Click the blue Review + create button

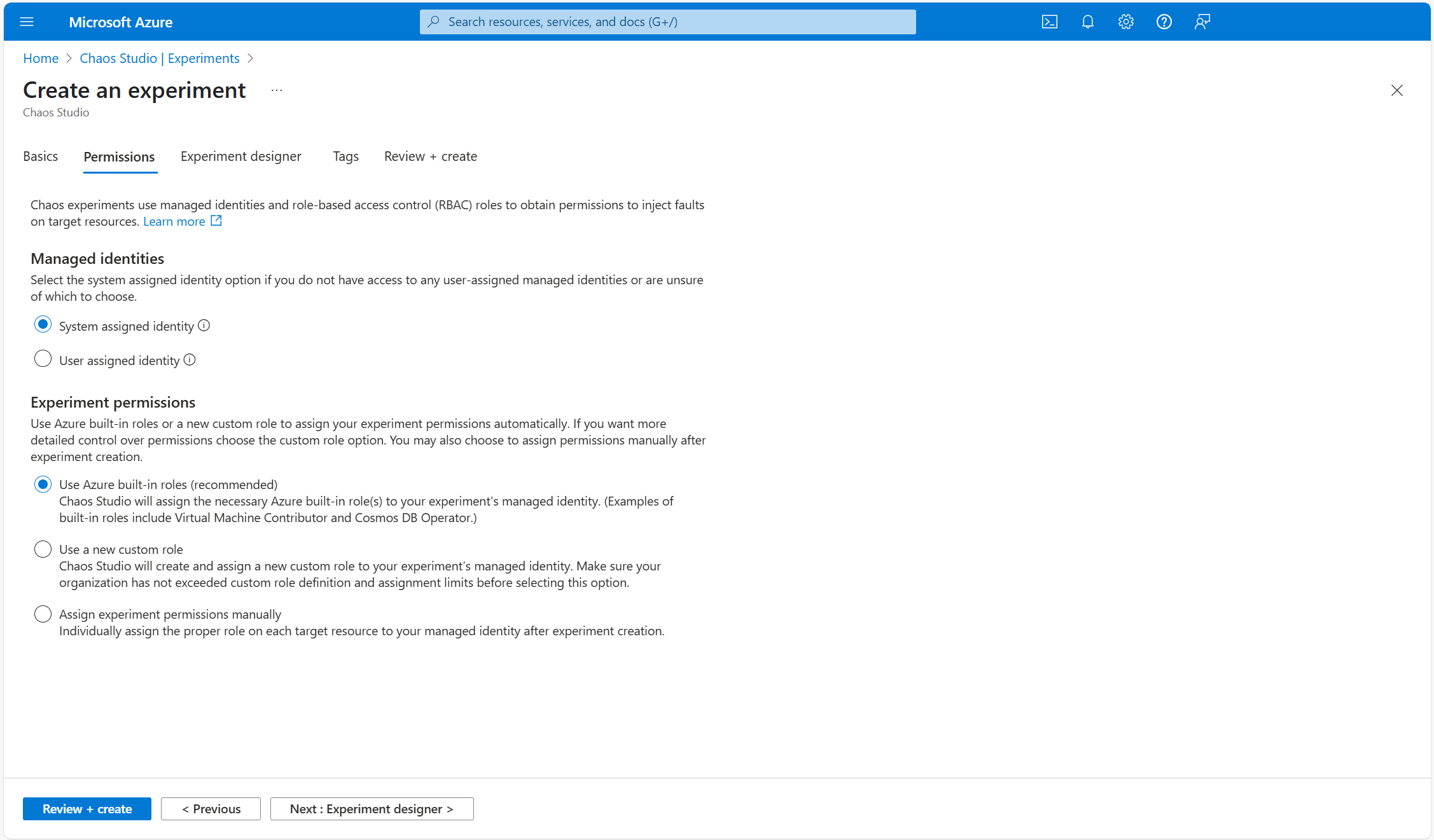tap(87, 809)
